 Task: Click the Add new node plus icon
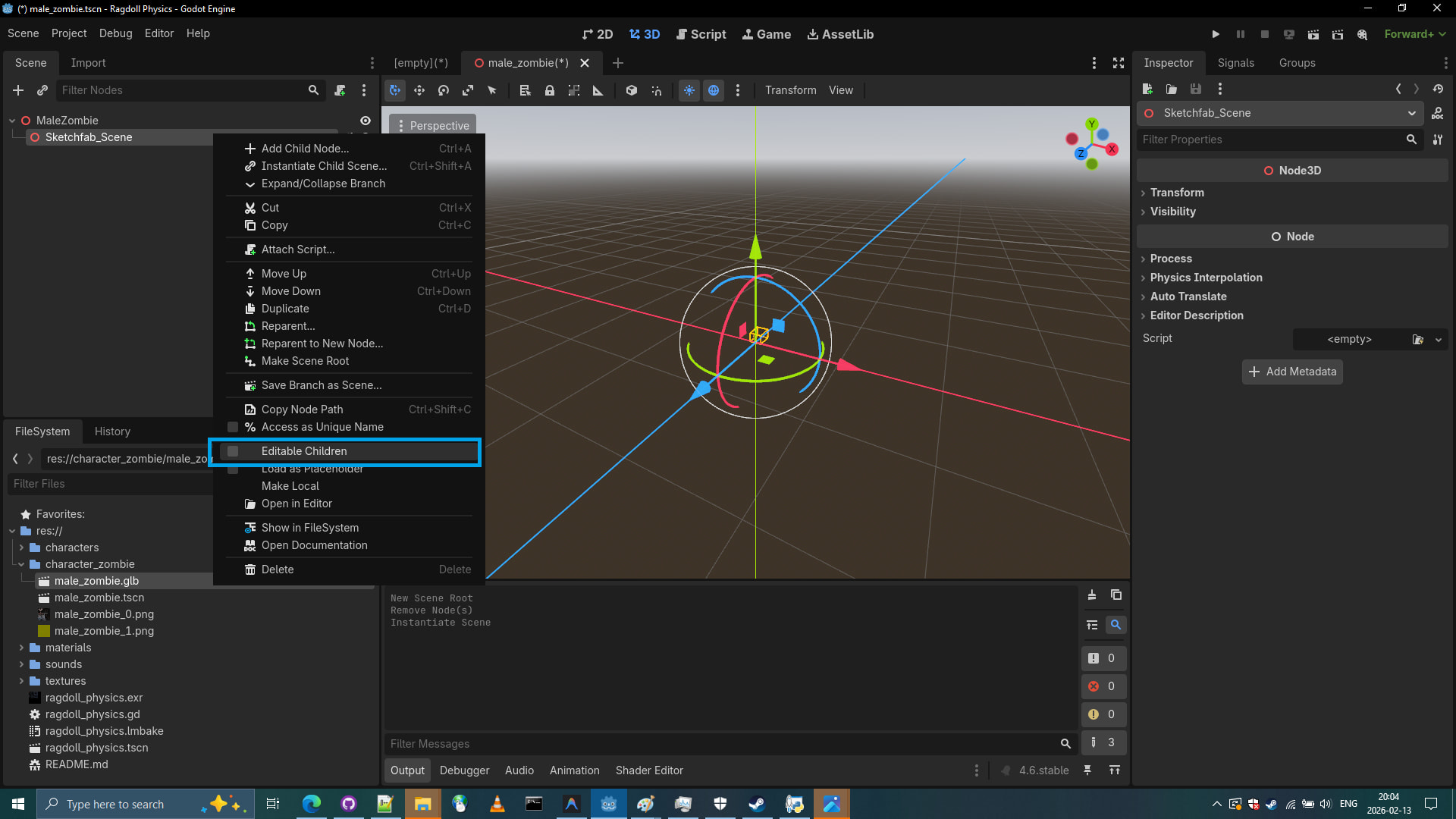pyautogui.click(x=18, y=90)
